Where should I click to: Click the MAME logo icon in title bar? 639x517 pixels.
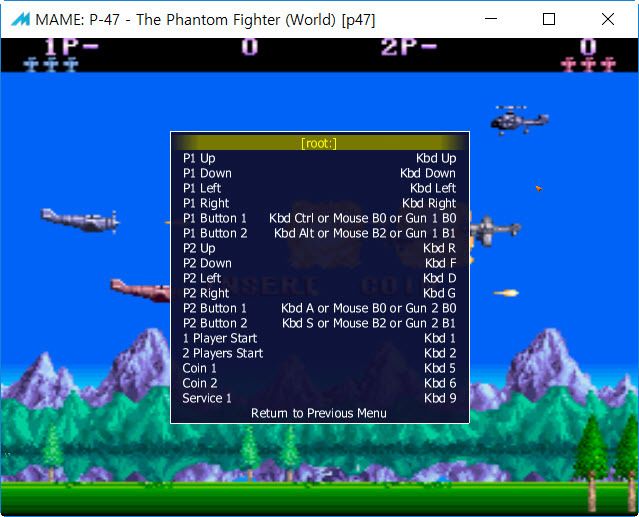(x=20, y=19)
